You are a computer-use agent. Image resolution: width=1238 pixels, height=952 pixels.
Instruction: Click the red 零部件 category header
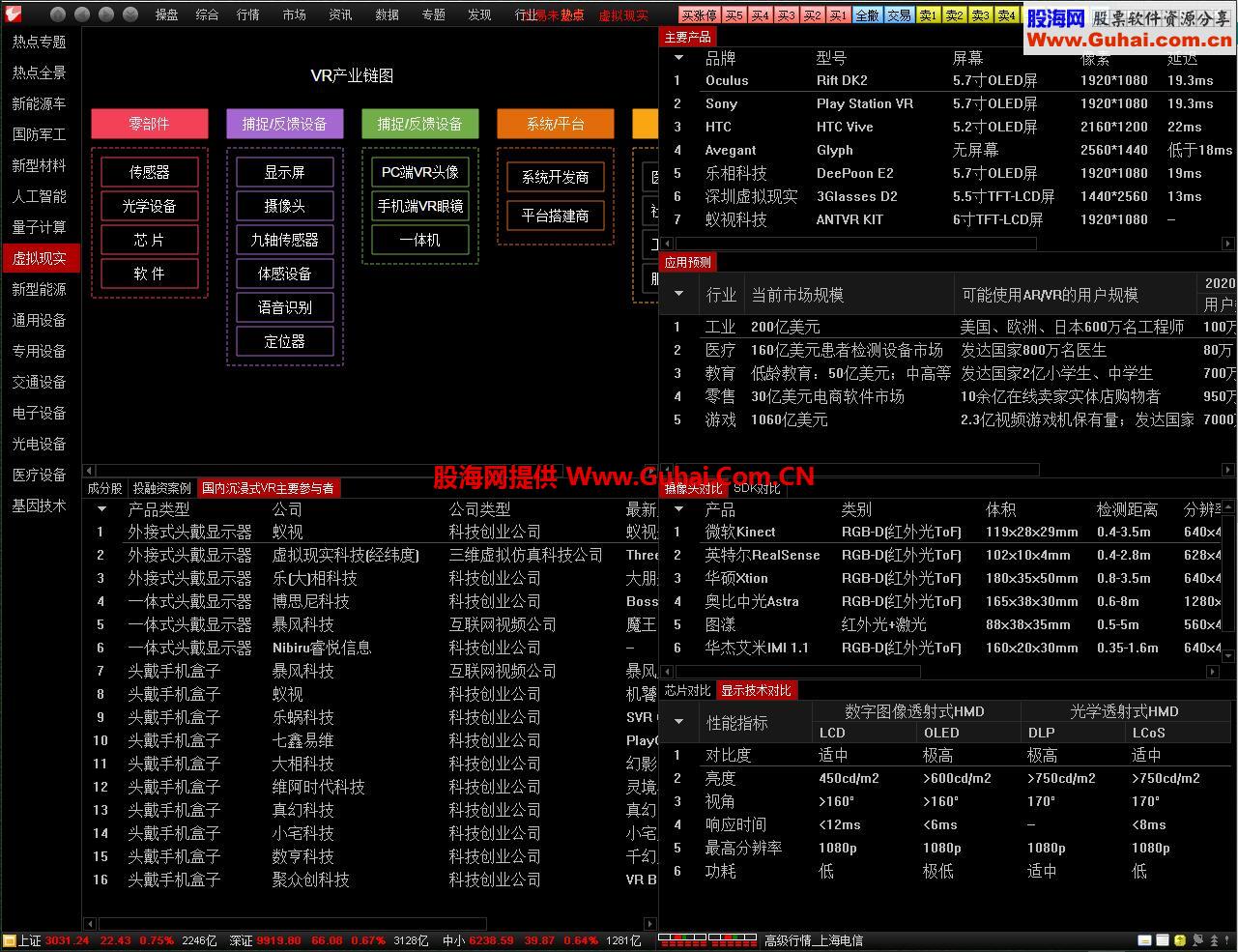pyautogui.click(x=150, y=124)
